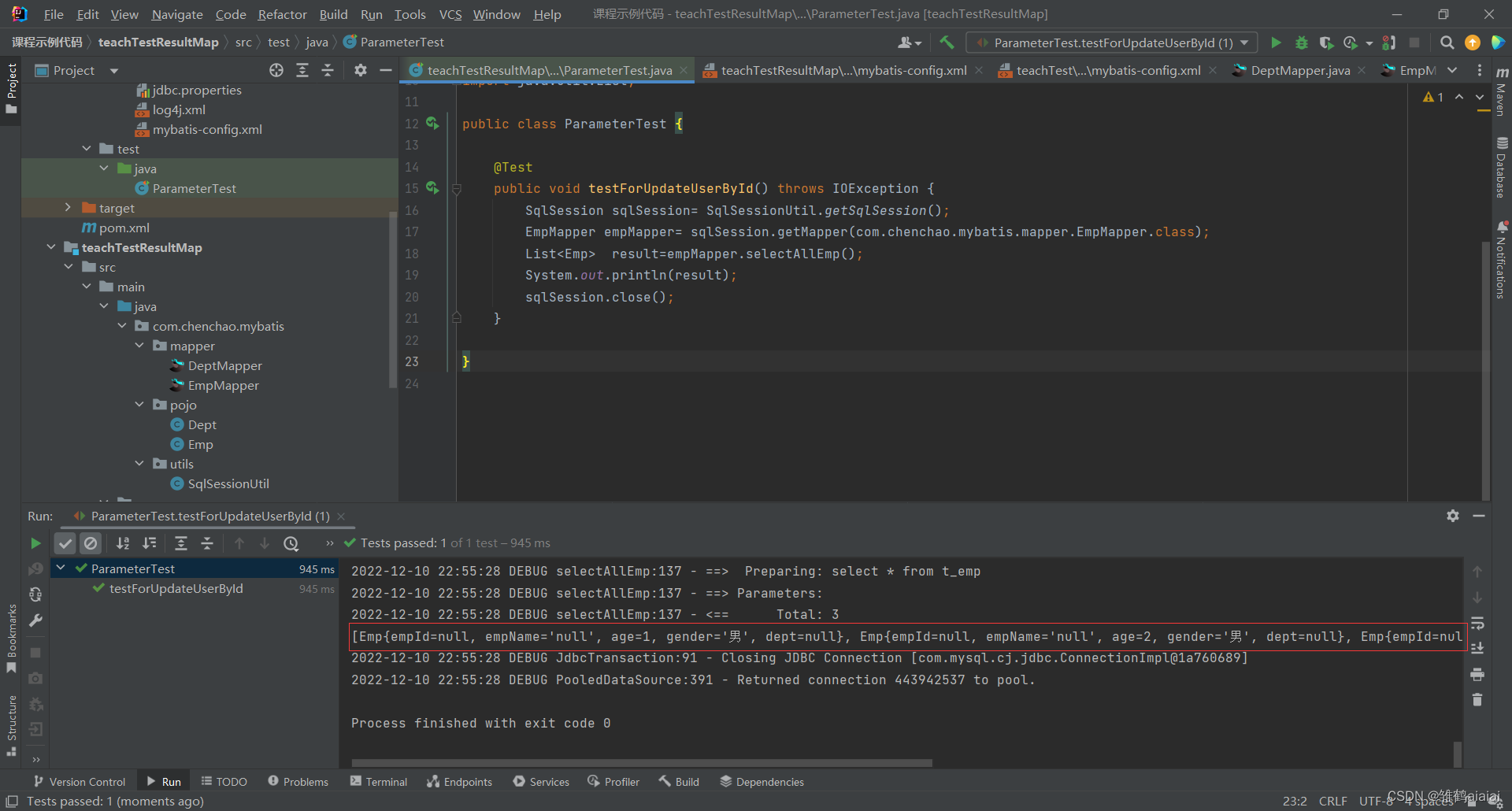Expand all test nodes icon in Run toolbar
This screenshot has width=1512, height=811.
pyautogui.click(x=181, y=543)
